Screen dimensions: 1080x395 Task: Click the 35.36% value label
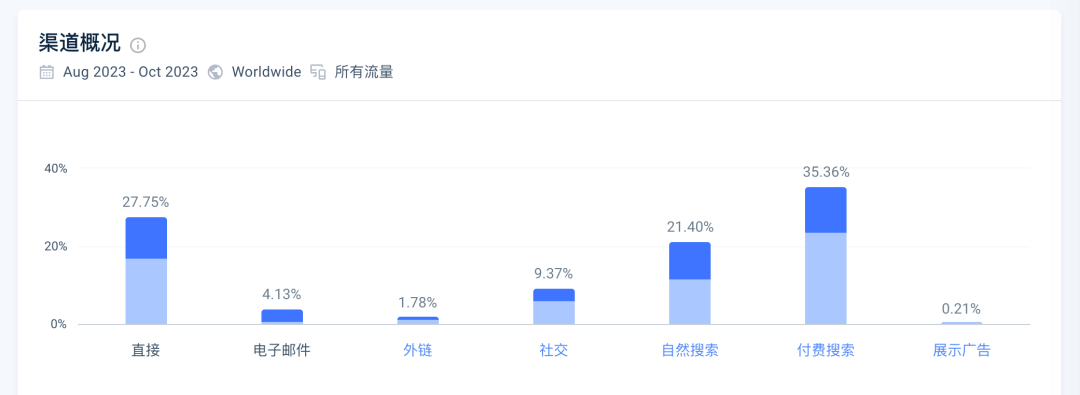click(826, 172)
